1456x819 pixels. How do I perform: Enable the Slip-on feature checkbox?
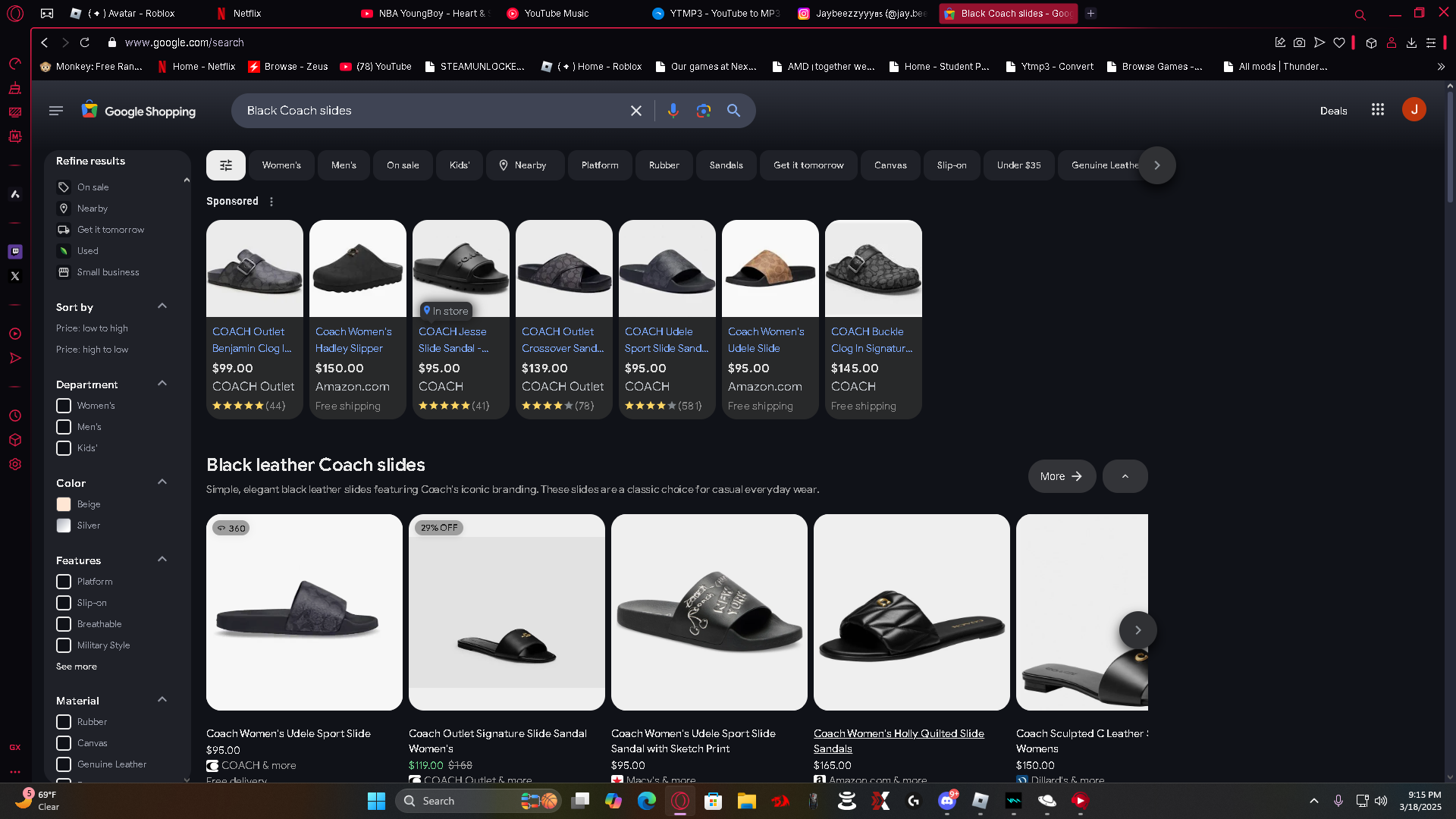[x=64, y=603]
